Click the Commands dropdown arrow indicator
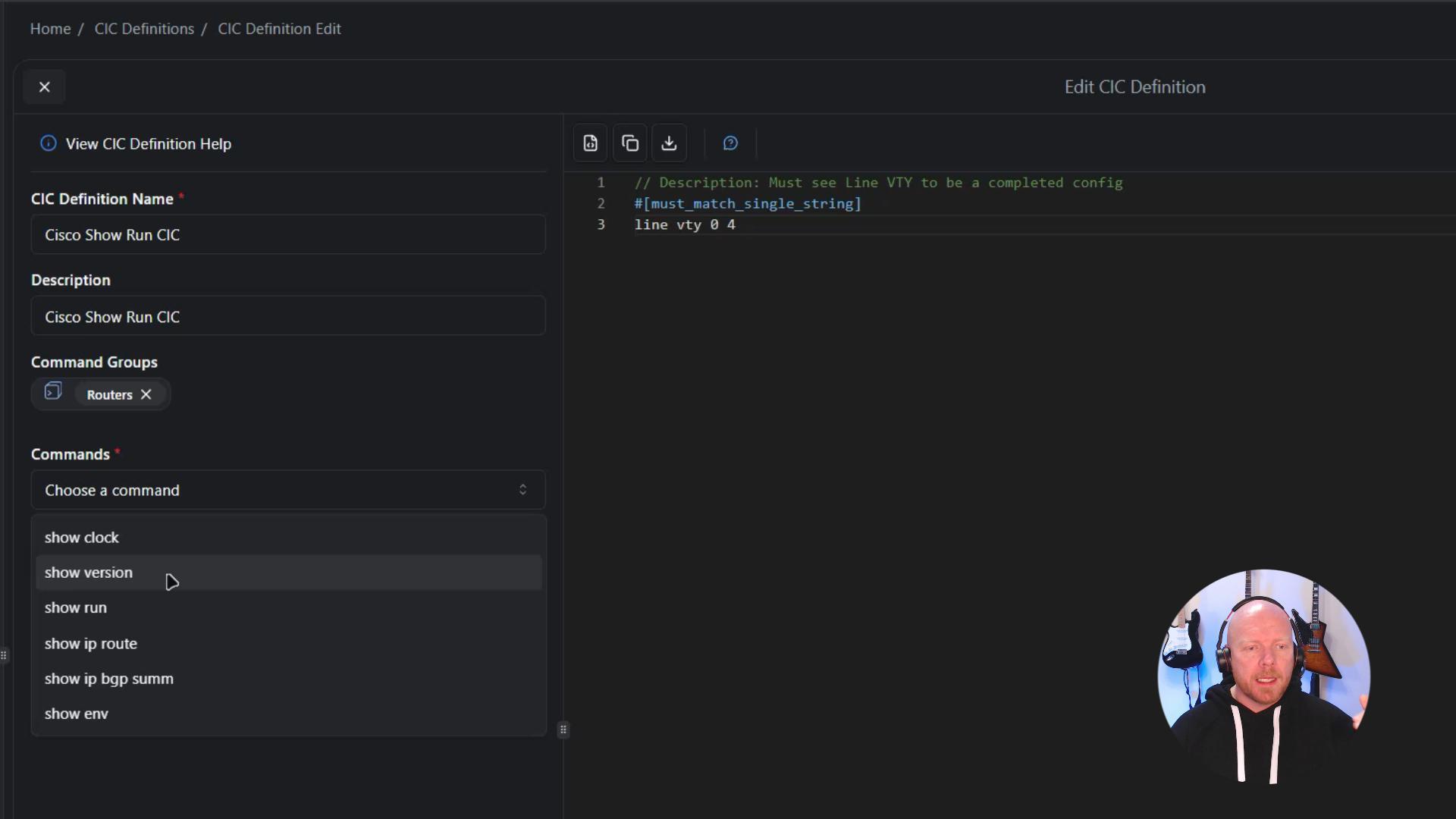The image size is (1456, 819). tap(522, 491)
